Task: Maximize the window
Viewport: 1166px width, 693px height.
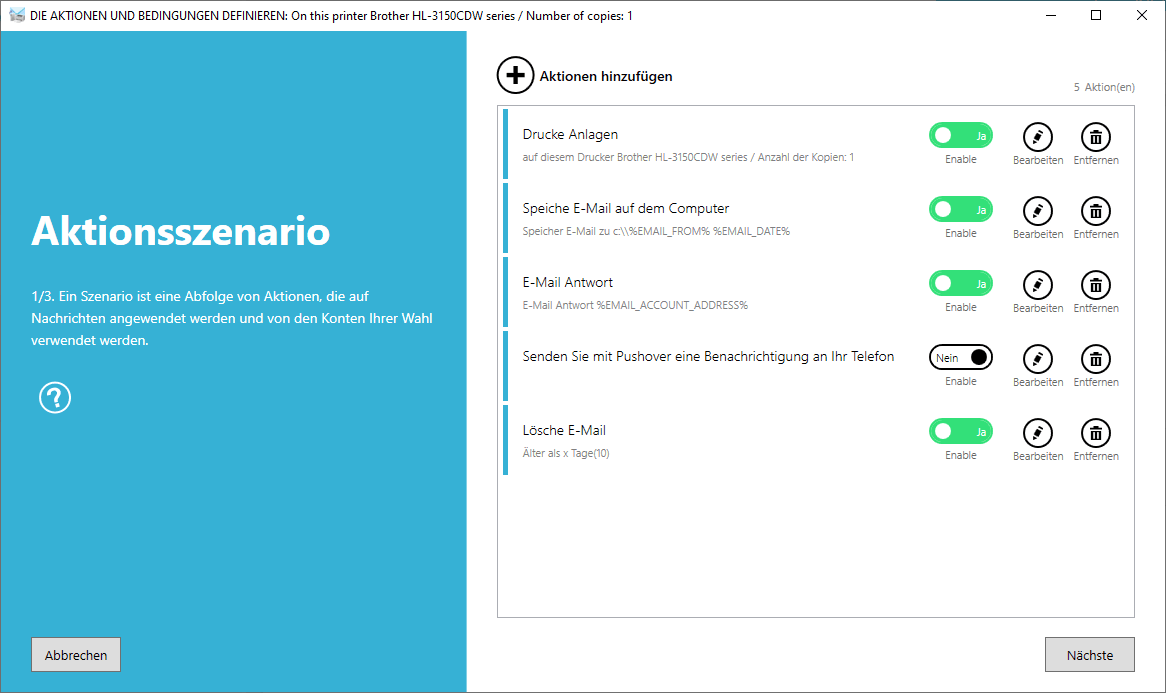Action: (x=1095, y=15)
